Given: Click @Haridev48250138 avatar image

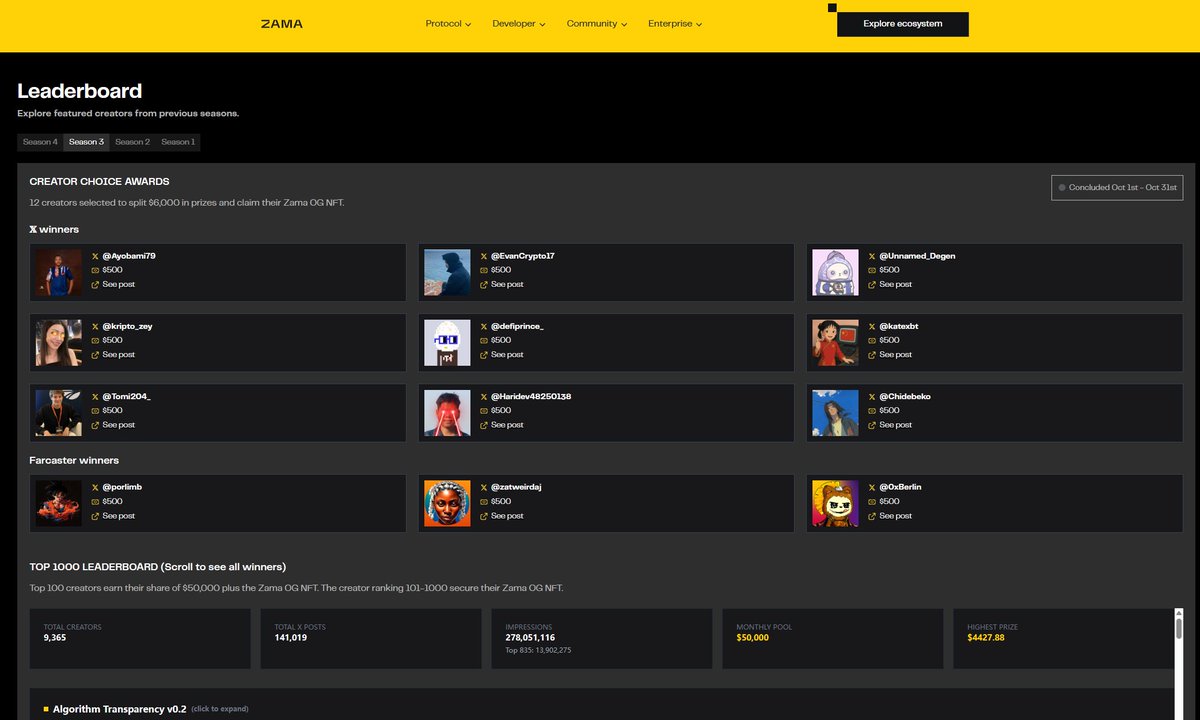Looking at the screenshot, I should click(447, 413).
